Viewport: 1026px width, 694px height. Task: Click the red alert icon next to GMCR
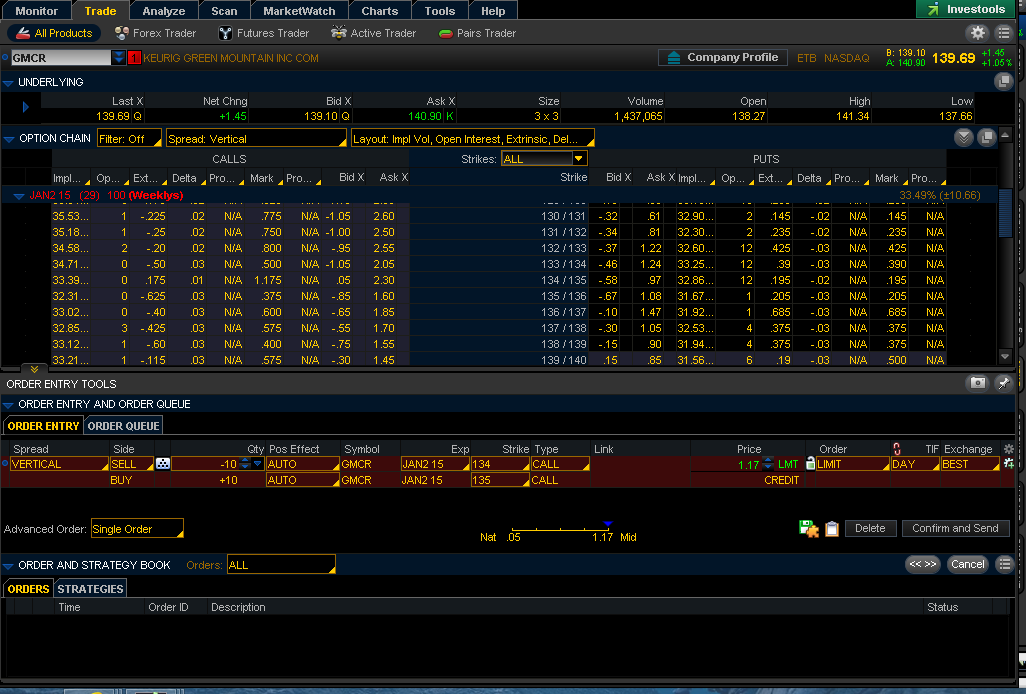pos(134,58)
